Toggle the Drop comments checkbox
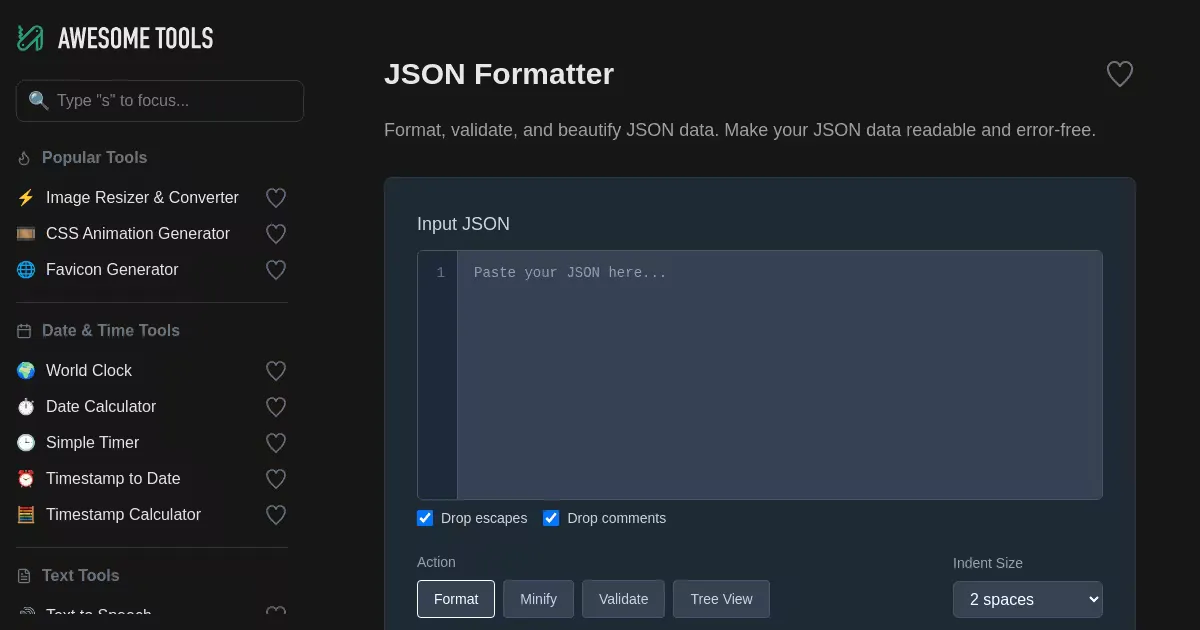 (551, 518)
